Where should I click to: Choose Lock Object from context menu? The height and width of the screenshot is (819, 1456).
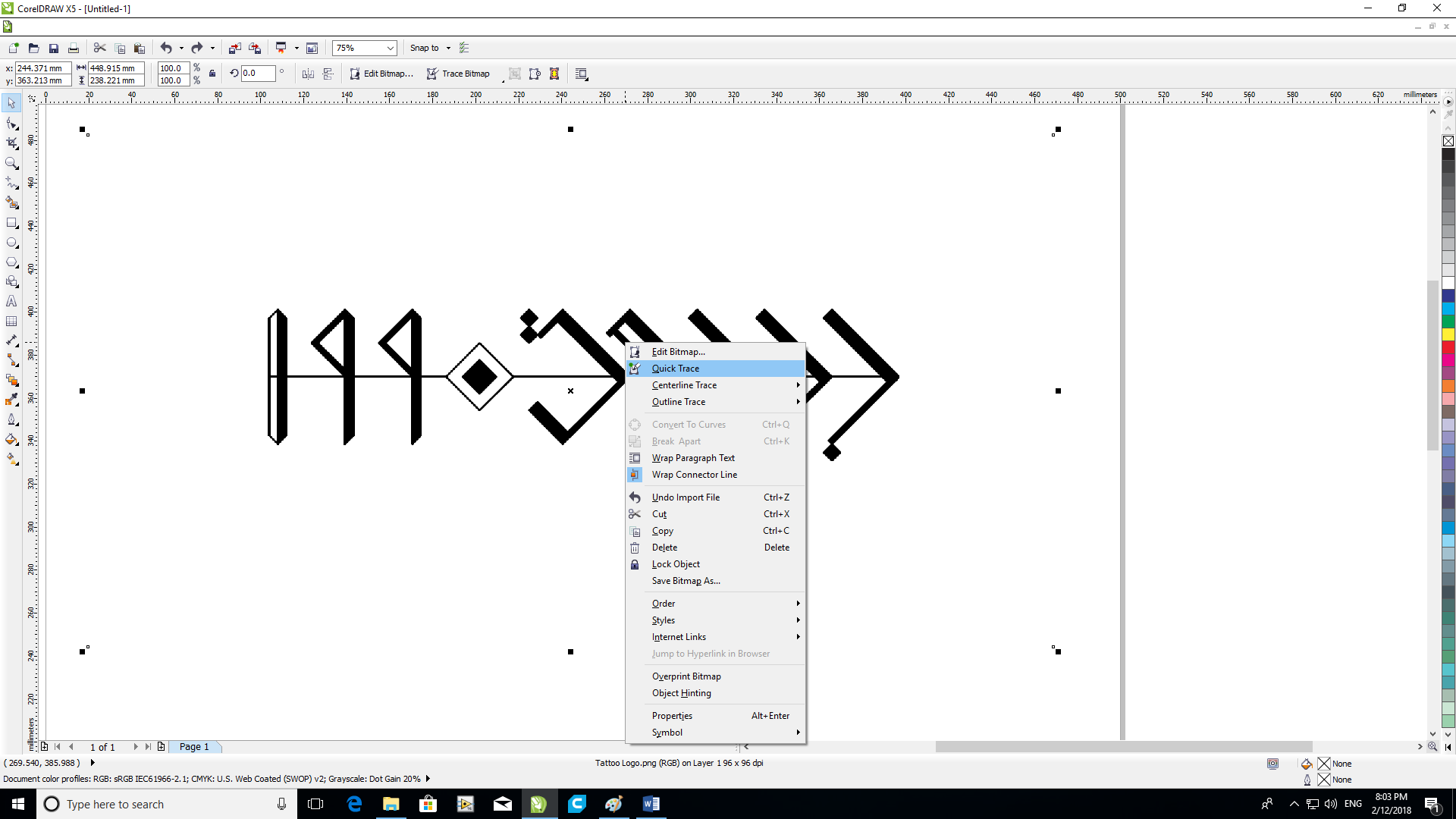pyautogui.click(x=715, y=564)
